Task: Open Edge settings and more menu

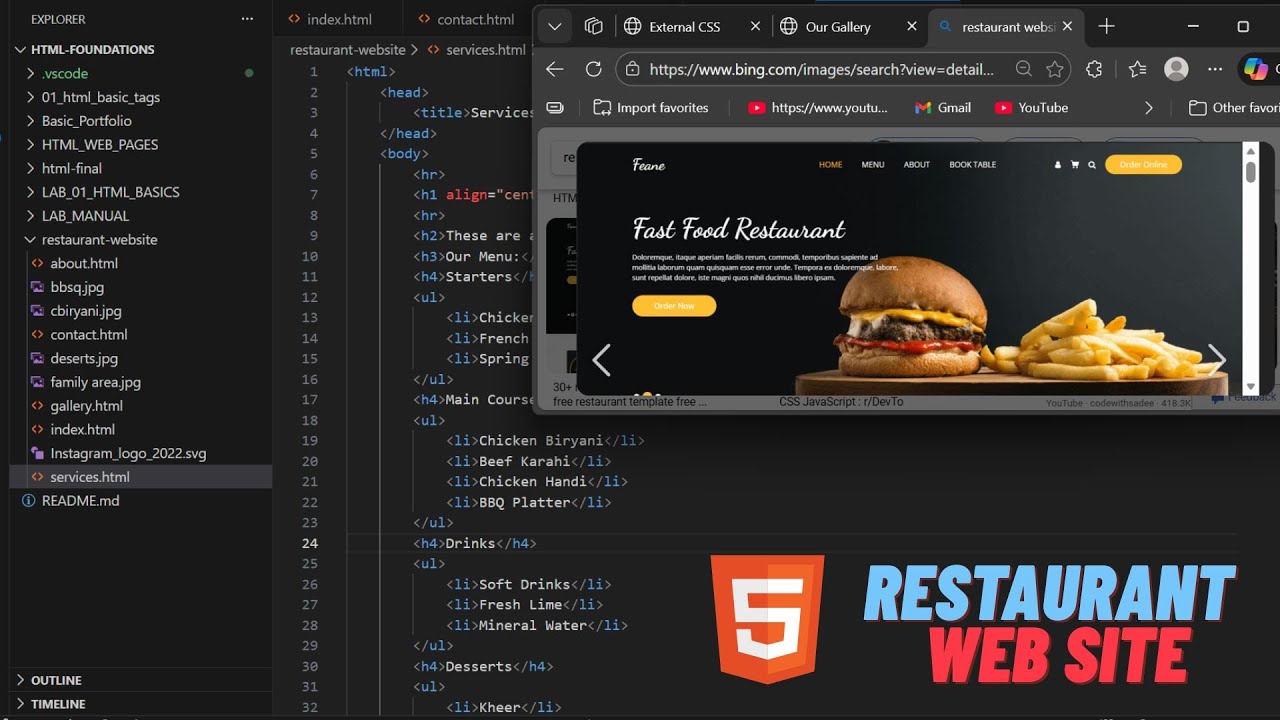Action: 1215,69
